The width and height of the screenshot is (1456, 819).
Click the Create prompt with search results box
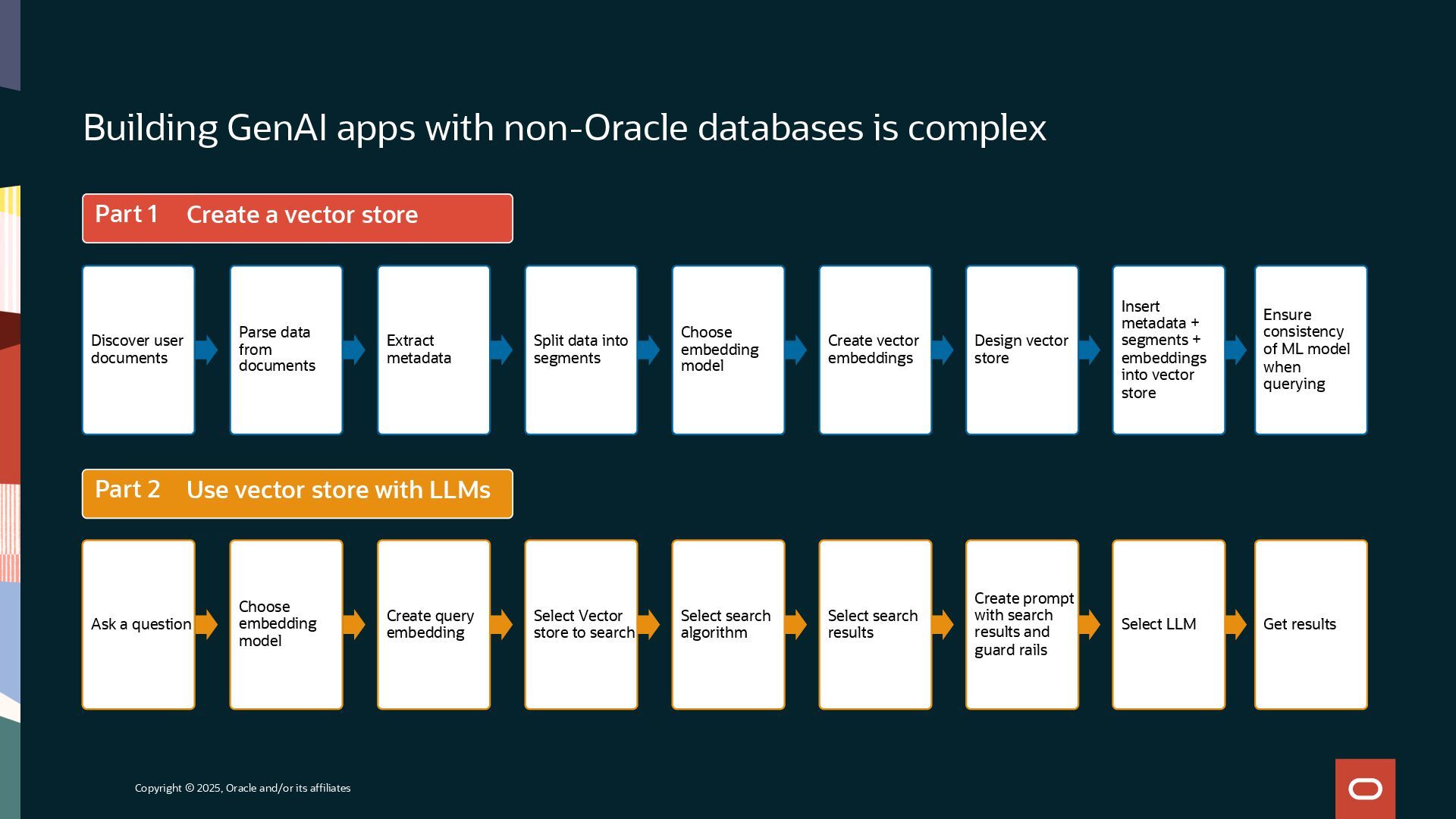[1021, 625]
